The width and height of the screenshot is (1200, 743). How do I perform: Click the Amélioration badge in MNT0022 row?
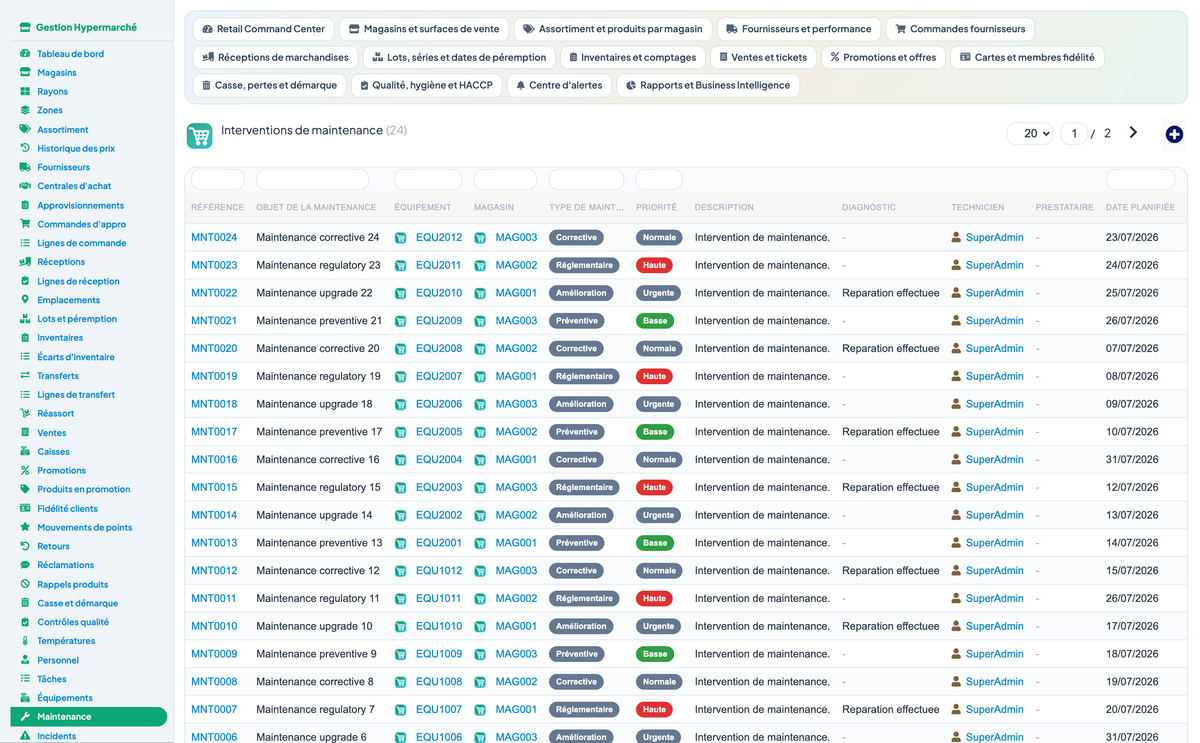(582, 293)
